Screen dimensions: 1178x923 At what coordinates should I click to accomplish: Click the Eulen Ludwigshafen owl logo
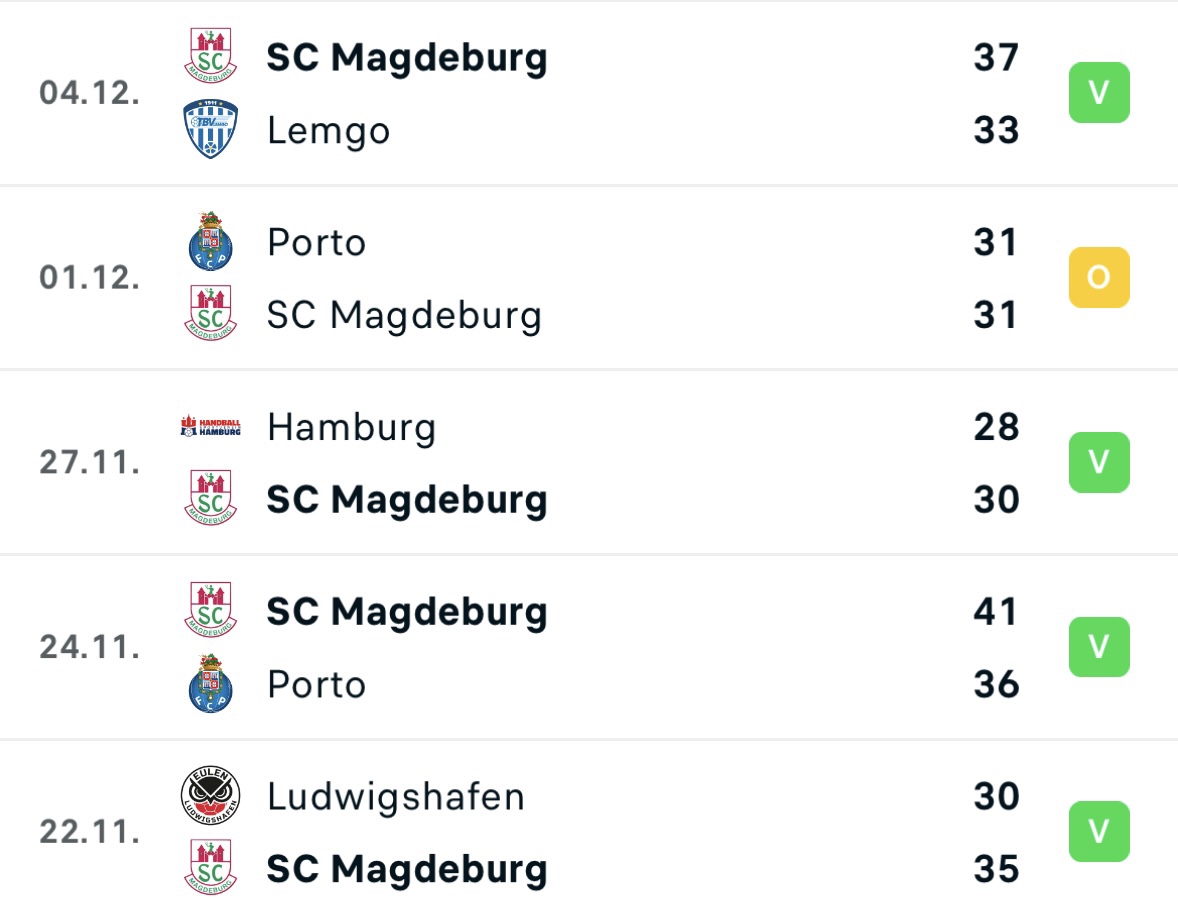[x=210, y=795]
